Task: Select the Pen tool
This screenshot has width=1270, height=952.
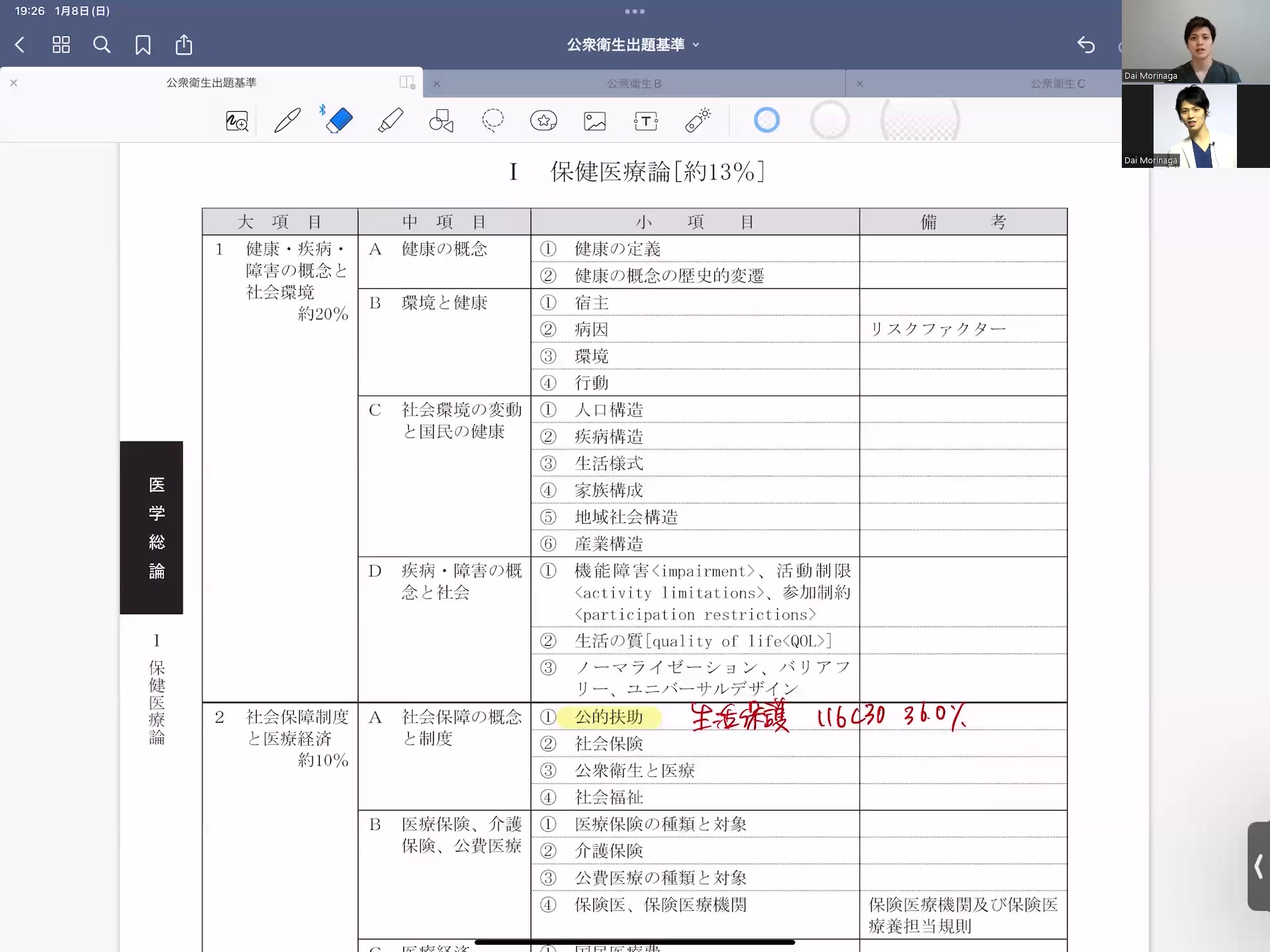Action: coord(287,121)
